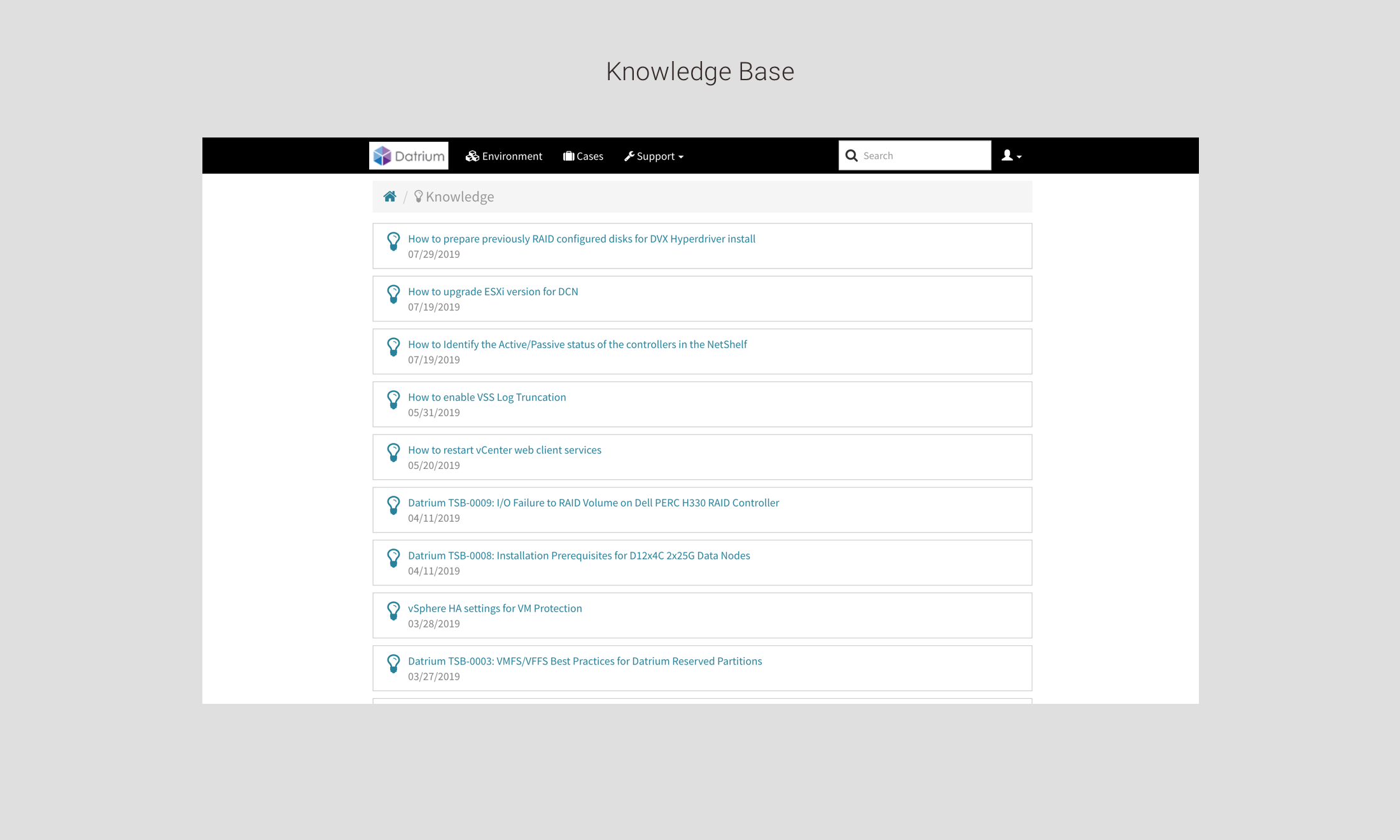The height and width of the screenshot is (840, 1400).
Task: Click the Knowledge breadcrumb lightbulb icon
Action: pos(418,196)
